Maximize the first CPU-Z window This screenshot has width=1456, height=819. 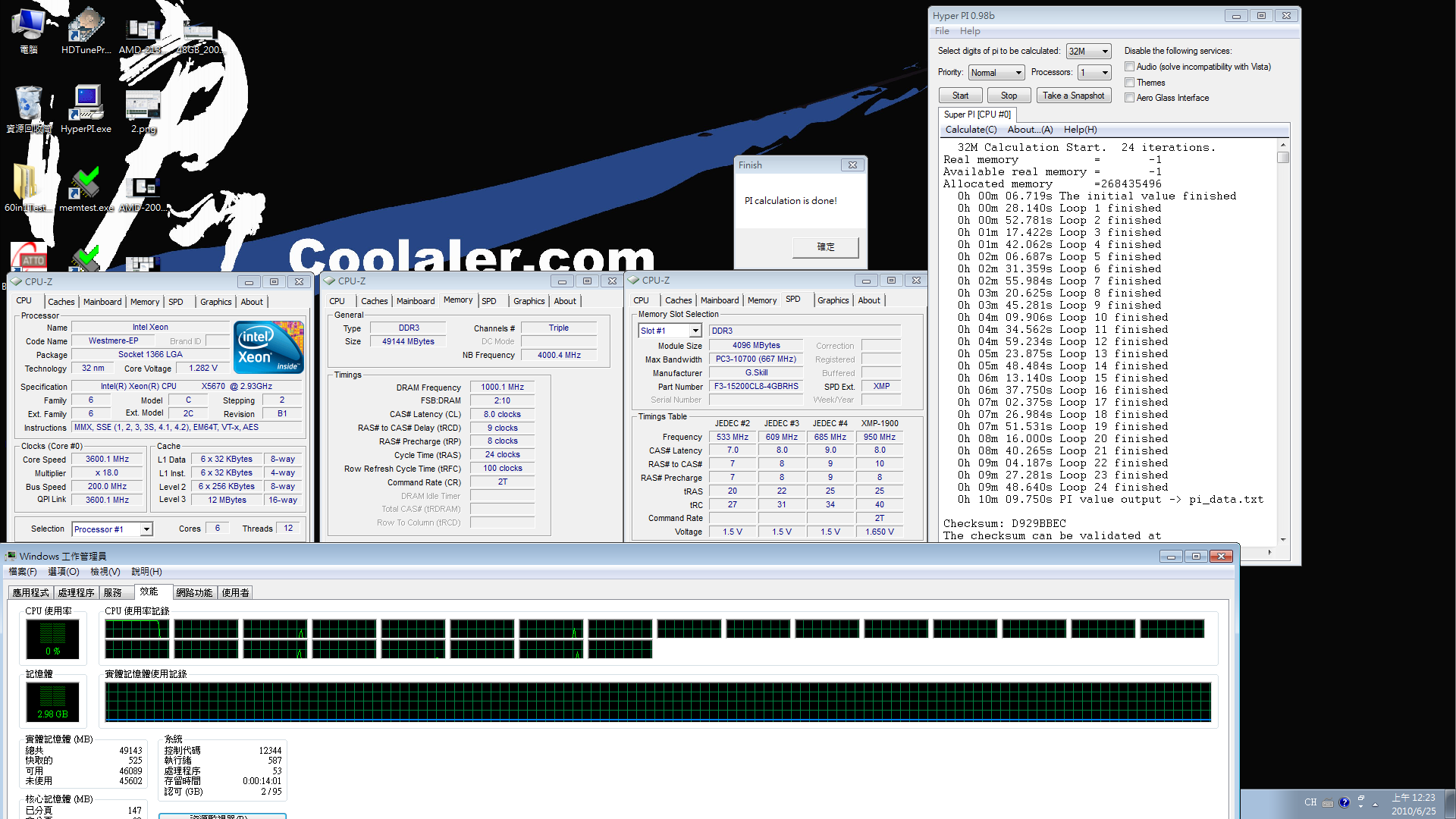[274, 281]
